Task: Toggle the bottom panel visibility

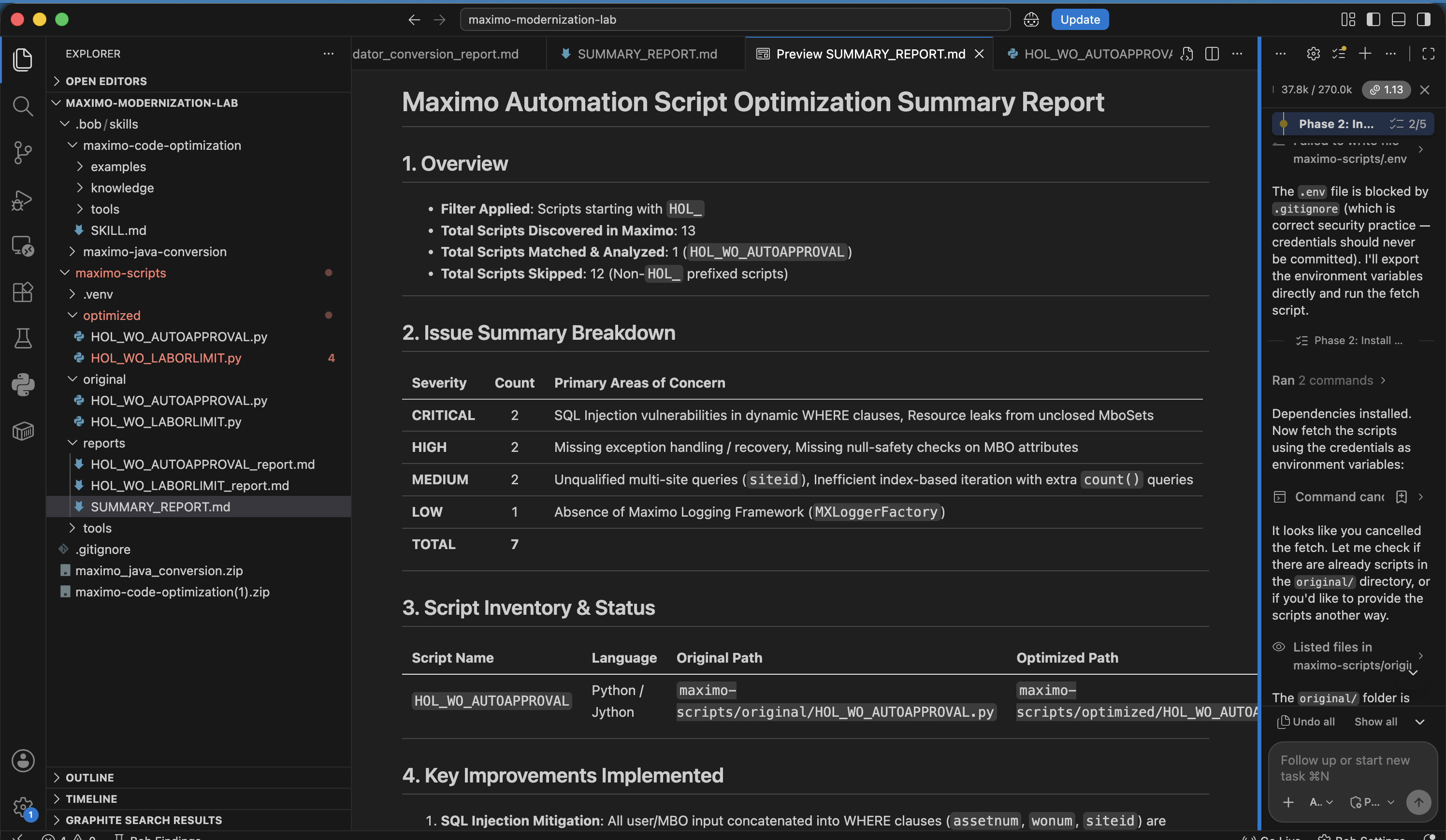Action: click(1398, 19)
